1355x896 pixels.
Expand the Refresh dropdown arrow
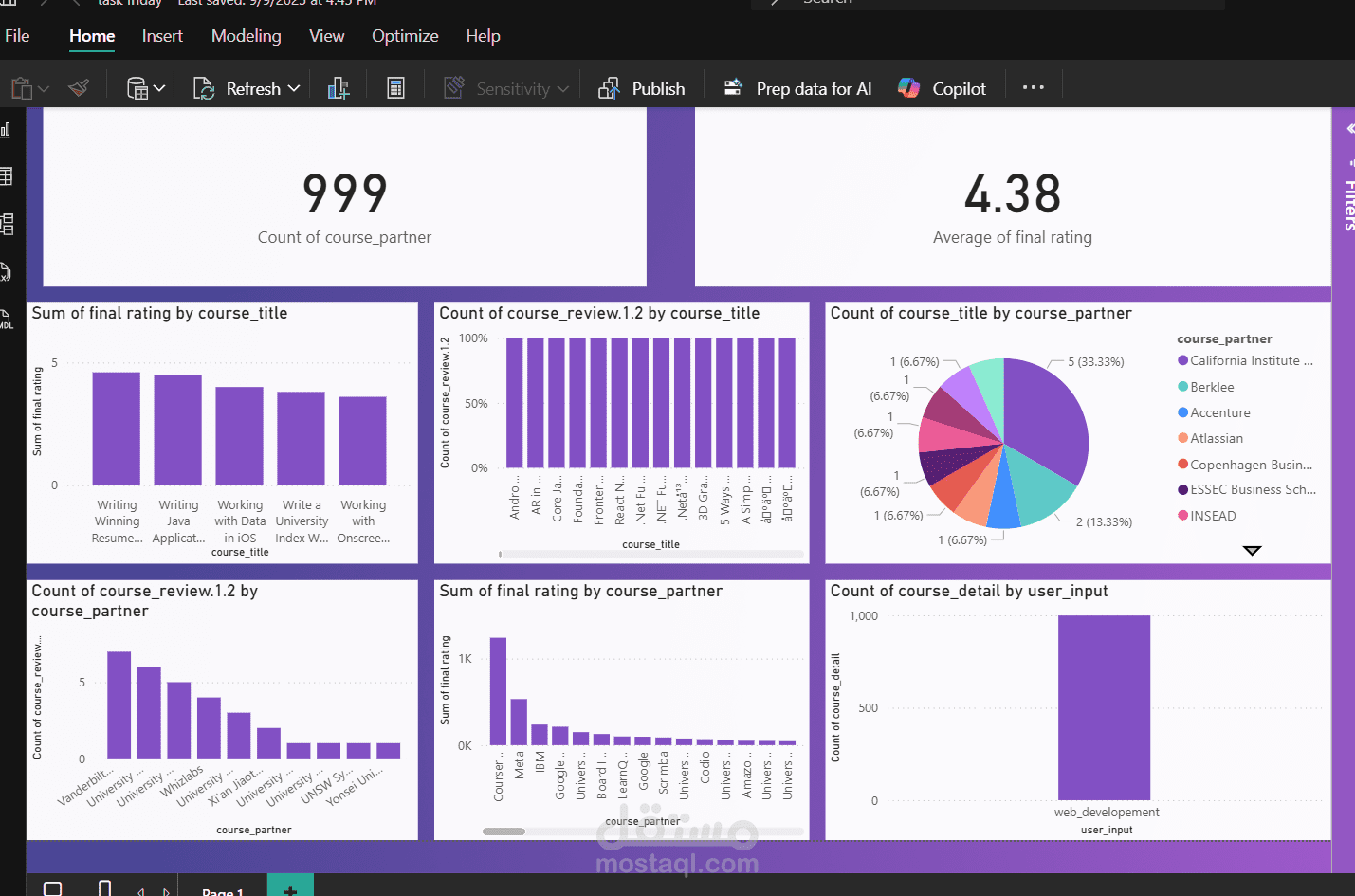click(x=294, y=88)
